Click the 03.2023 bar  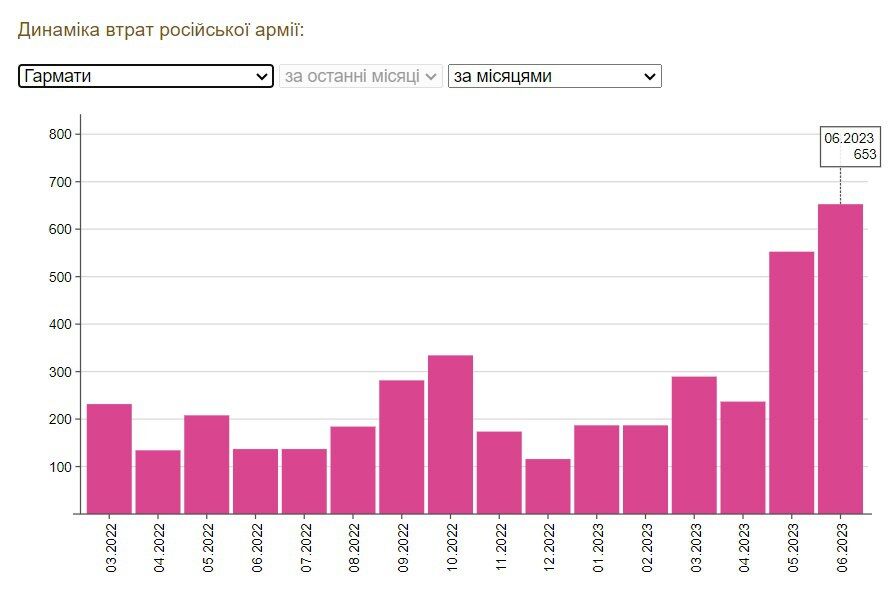694,445
